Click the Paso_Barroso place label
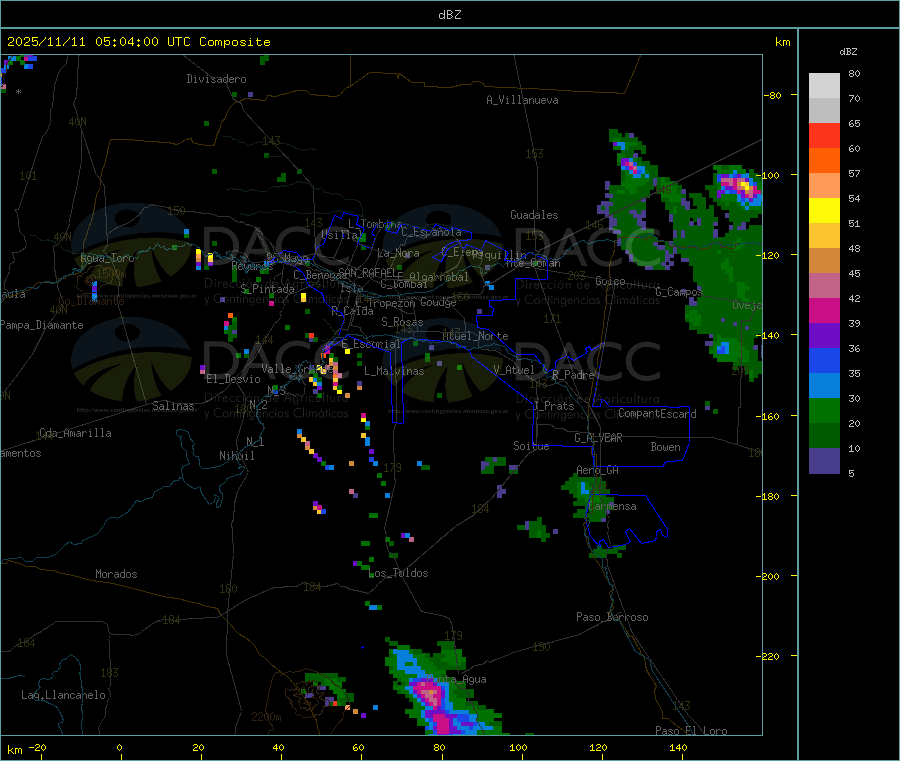This screenshot has width=900, height=761. (612, 617)
